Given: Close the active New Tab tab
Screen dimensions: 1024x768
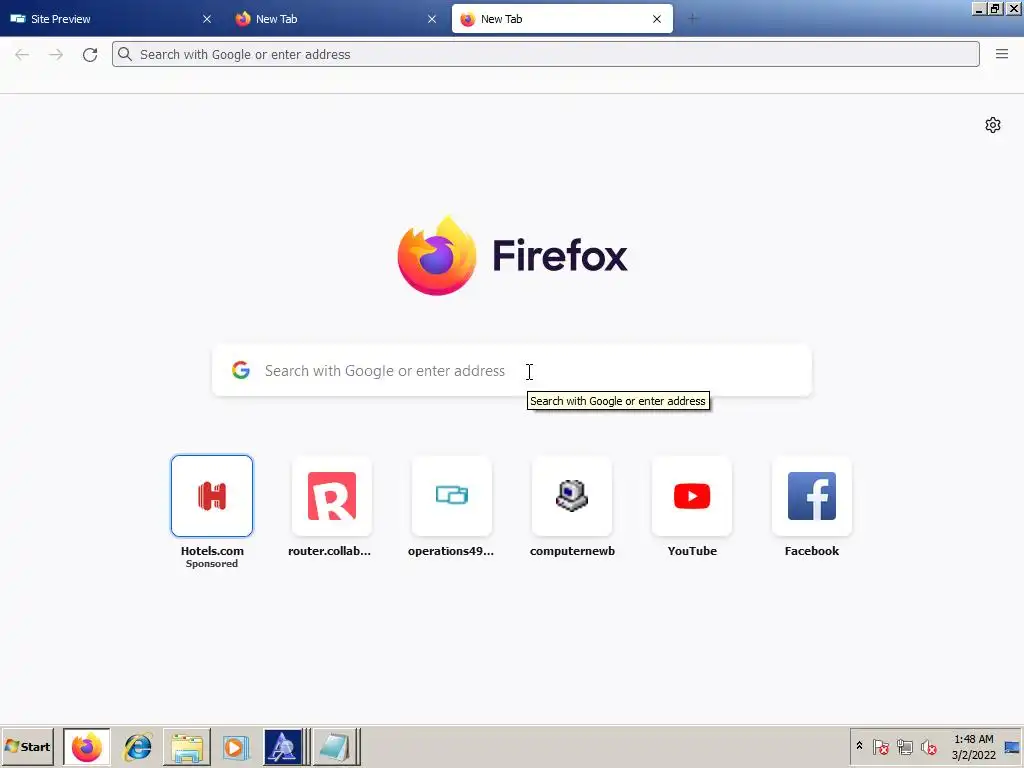Looking at the screenshot, I should [657, 19].
